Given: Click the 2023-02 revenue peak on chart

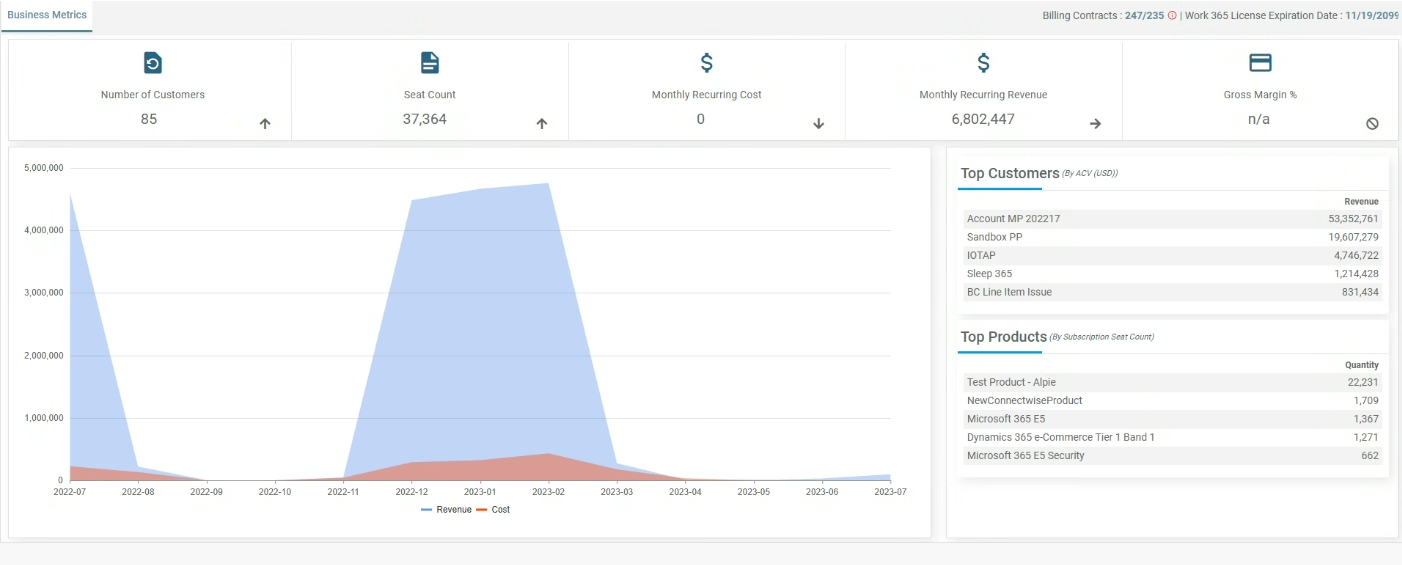Looking at the screenshot, I should (549, 183).
